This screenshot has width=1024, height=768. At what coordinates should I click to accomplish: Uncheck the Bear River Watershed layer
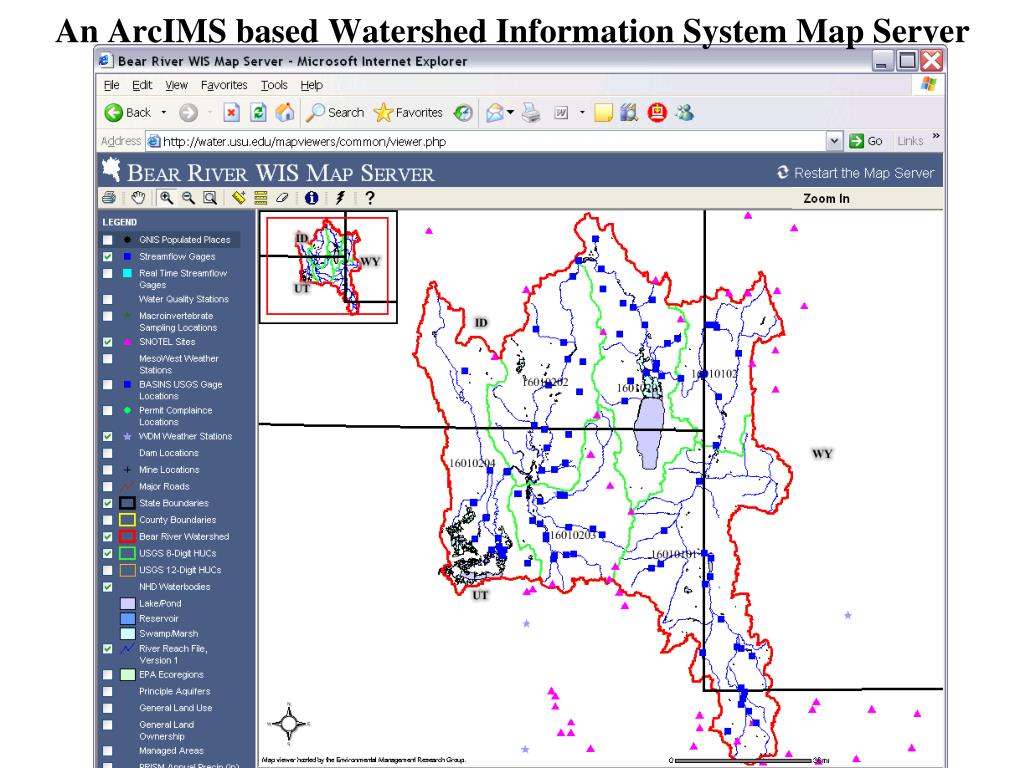click(x=108, y=537)
